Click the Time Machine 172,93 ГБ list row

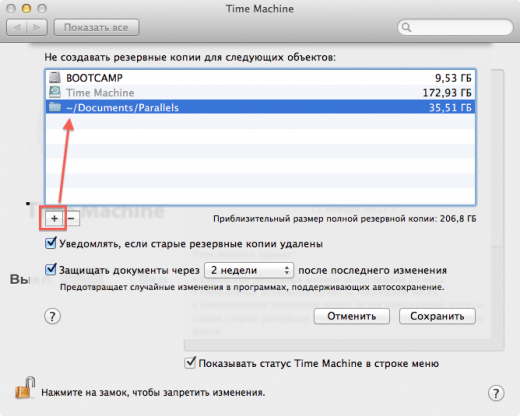260,92
